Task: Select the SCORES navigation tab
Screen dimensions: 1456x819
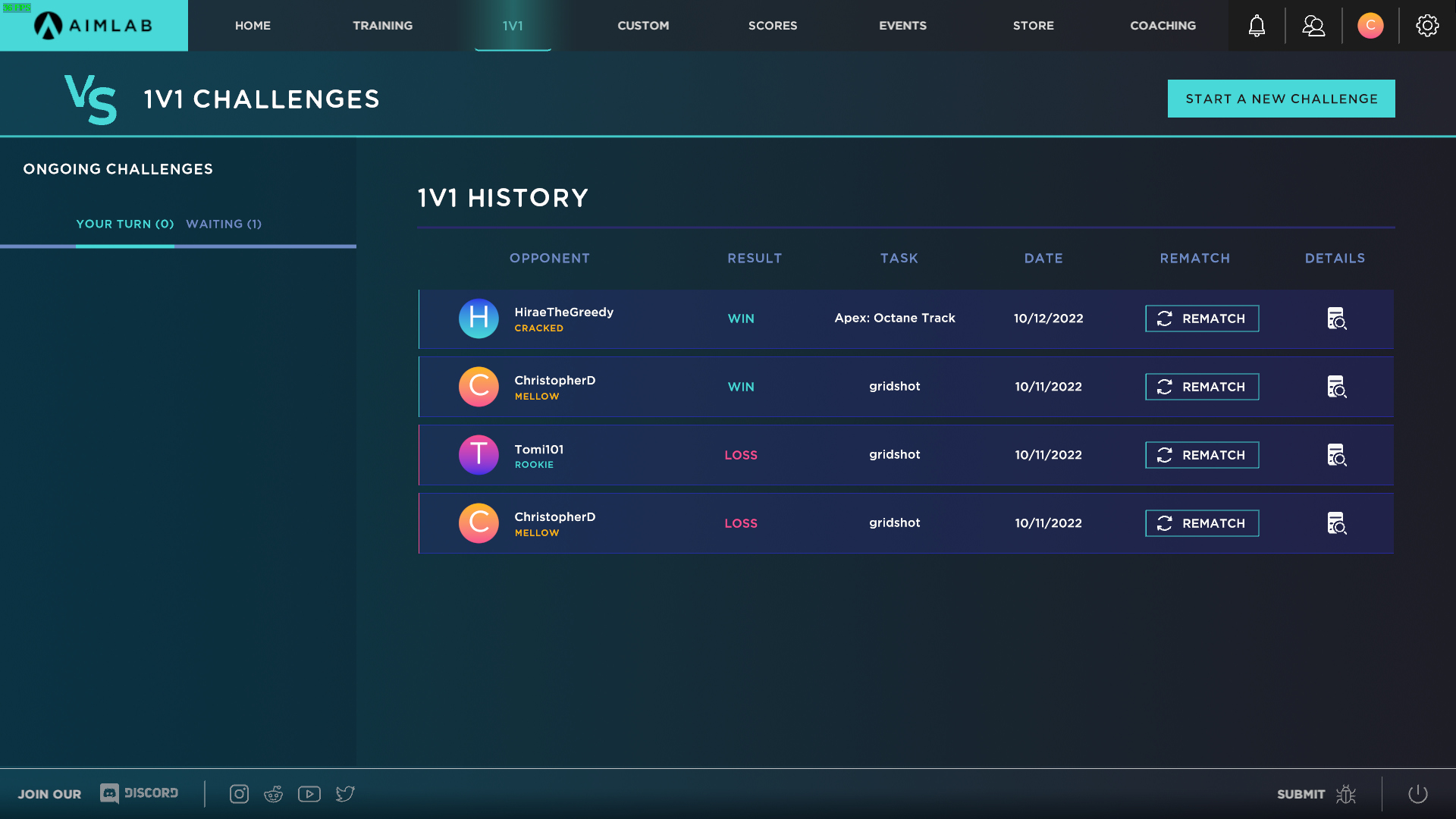Action: pyautogui.click(x=772, y=25)
